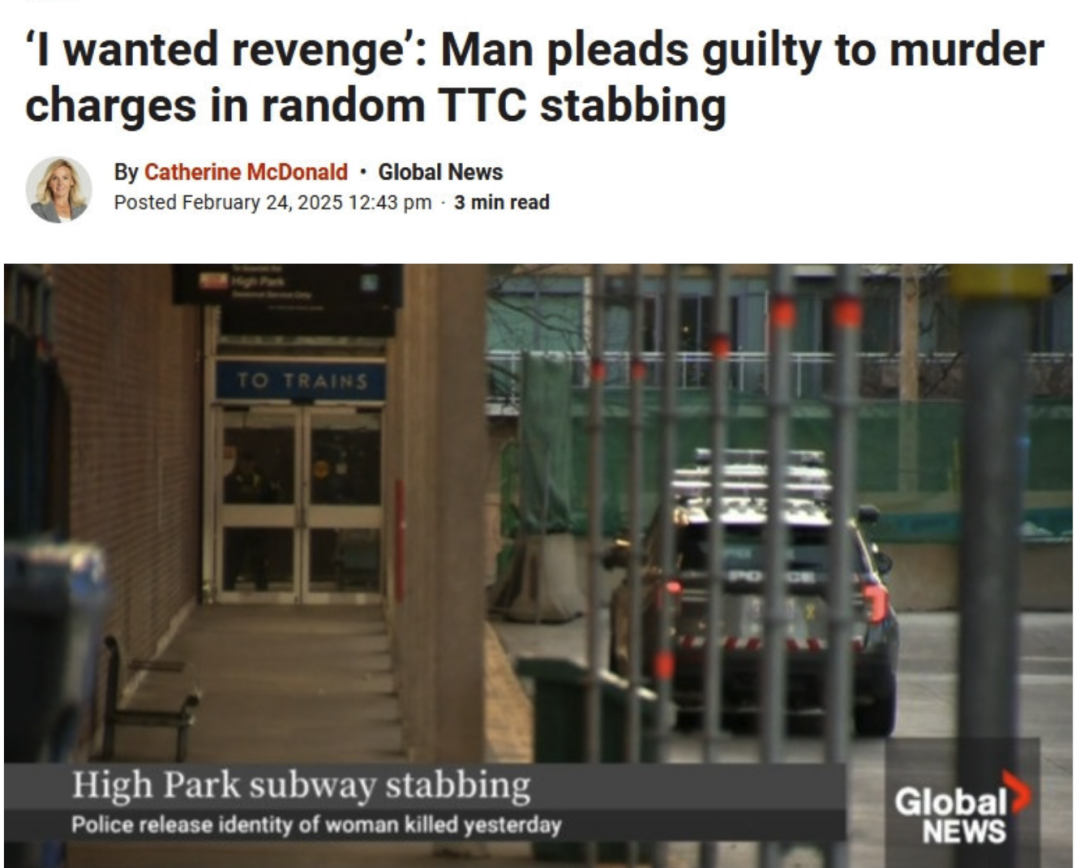Click the 3 min read label
The width and height of the screenshot is (1080, 868).
(x=501, y=203)
